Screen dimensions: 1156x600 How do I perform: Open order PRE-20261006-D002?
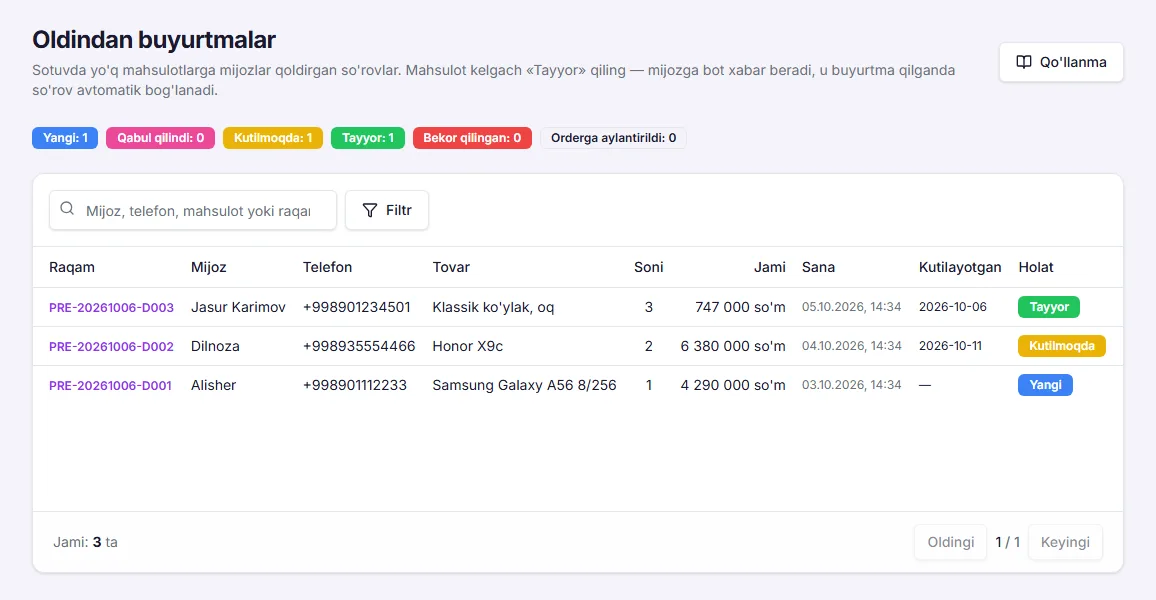tap(111, 346)
